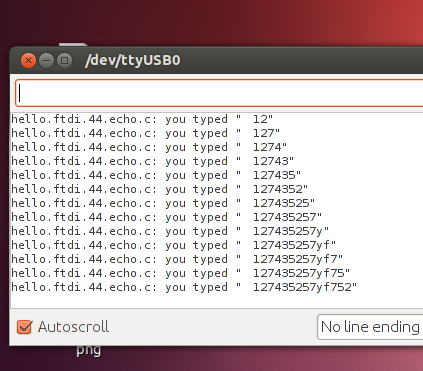Click output line ending with "127435257yf75"

click(181, 273)
